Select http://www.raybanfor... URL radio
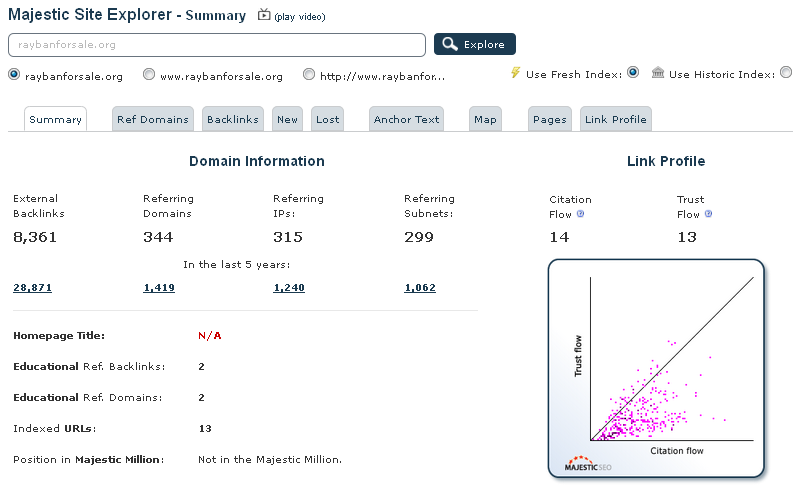Viewport: 803px width, 504px height. [309, 75]
